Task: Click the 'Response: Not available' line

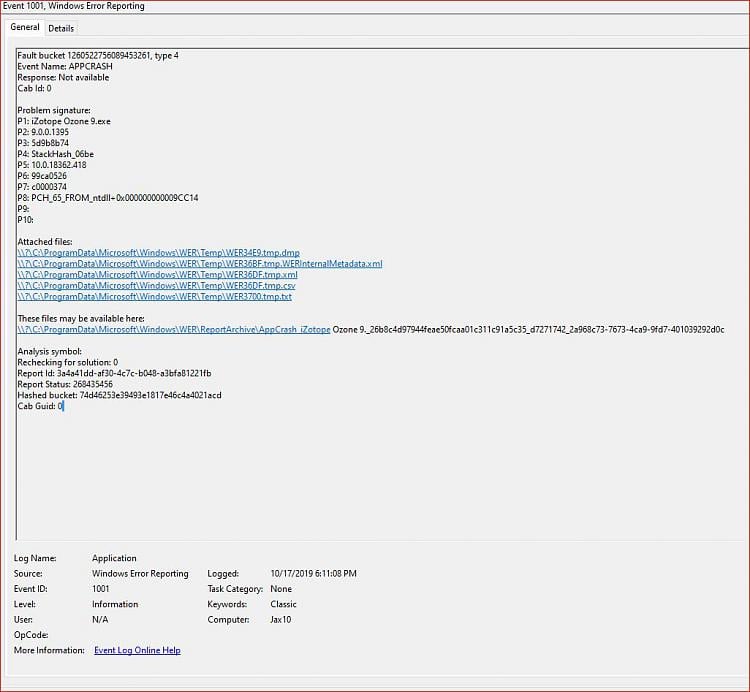Action: click(63, 77)
